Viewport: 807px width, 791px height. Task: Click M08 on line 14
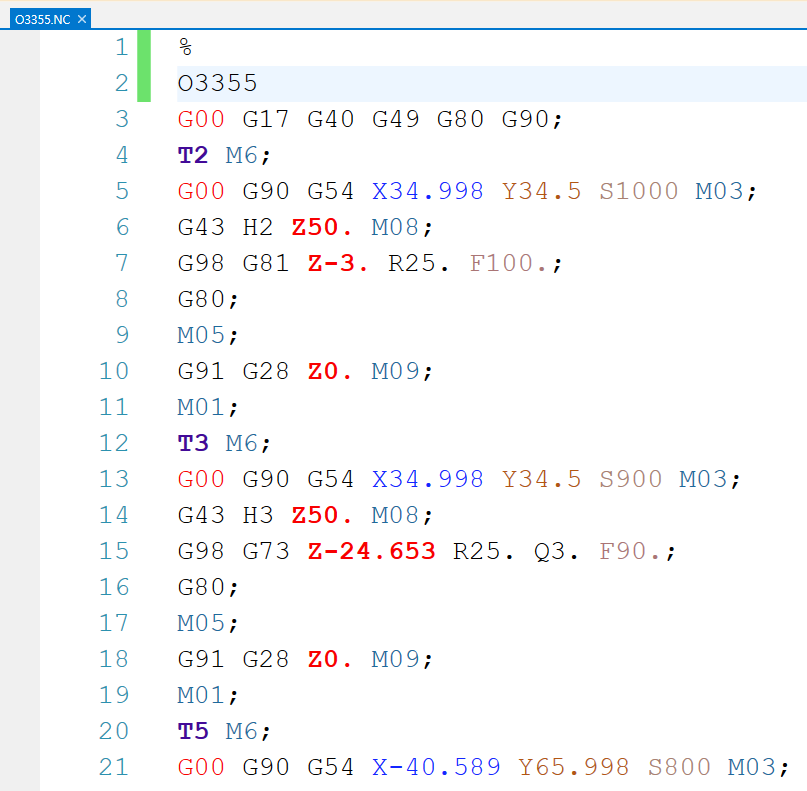coord(395,516)
